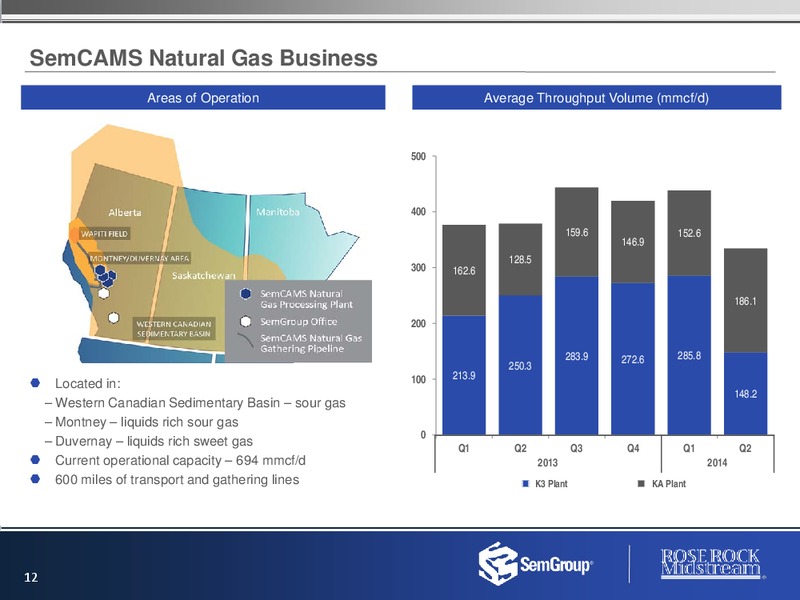Screen dimensions: 800x600
Task: Click the 159.6 value in Q3 2013 bar
Action: tap(577, 232)
